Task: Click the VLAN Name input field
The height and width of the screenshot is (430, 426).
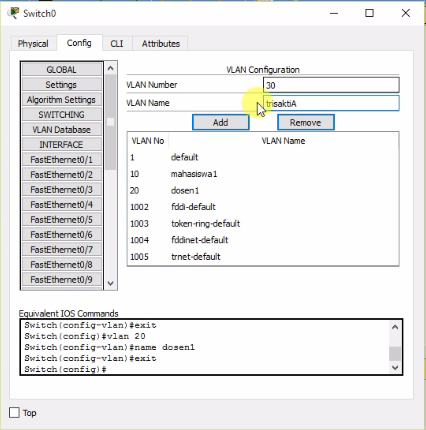Action: [331, 103]
